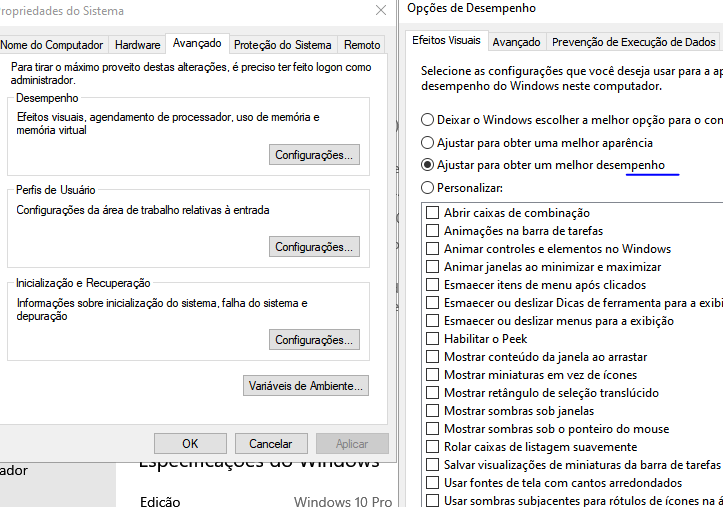
Task: Enable Habilitar o Peek checkbox
Action: pos(433,338)
